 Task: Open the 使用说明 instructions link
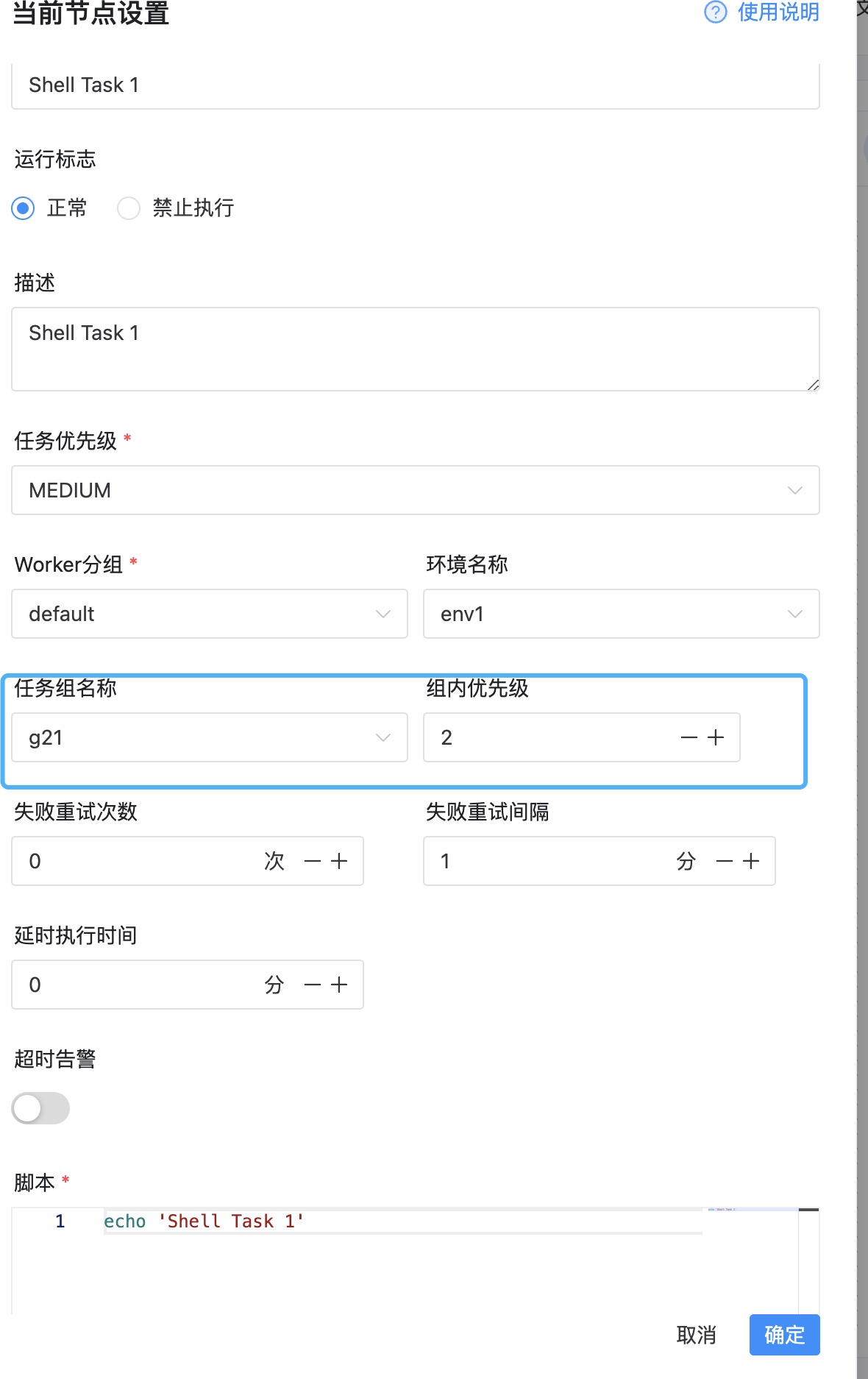click(778, 12)
